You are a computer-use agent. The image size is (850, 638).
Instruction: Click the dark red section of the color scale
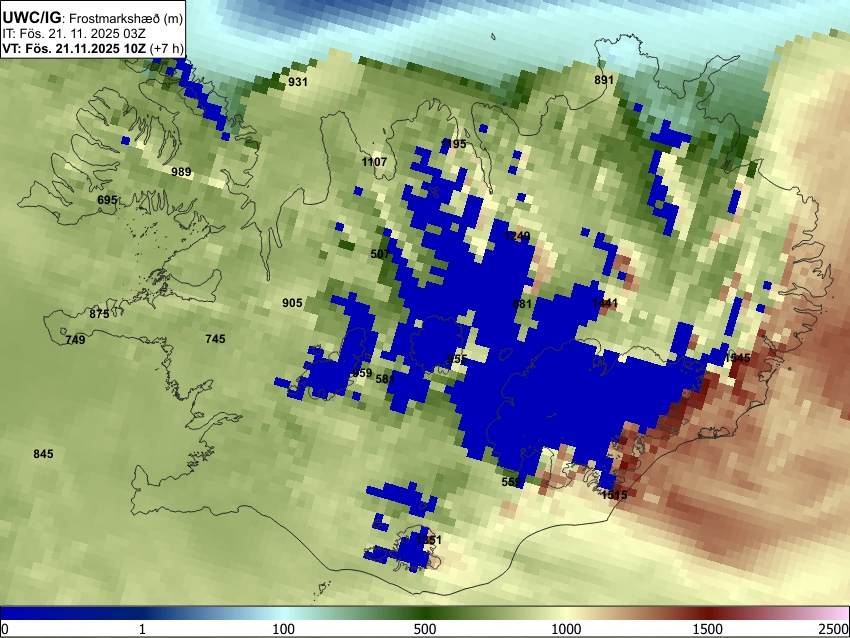(x=708, y=613)
